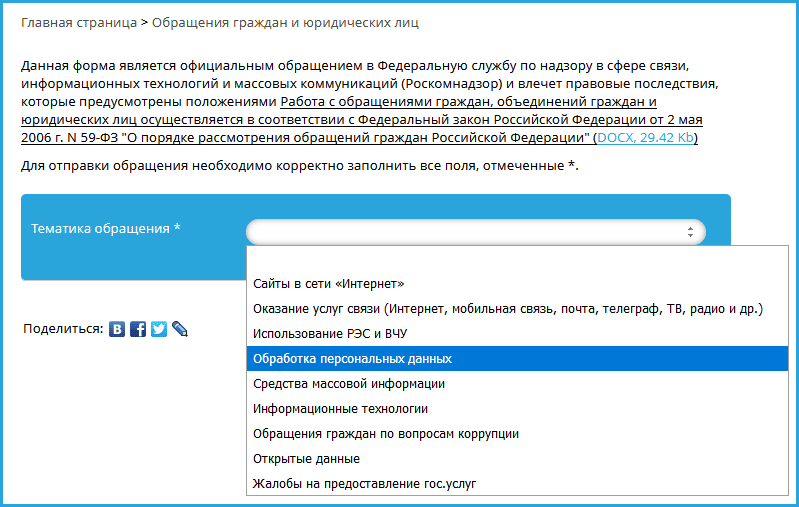Choose Обращения граждан по вопросам коррупции
This screenshot has width=799, height=507.
(x=517, y=434)
